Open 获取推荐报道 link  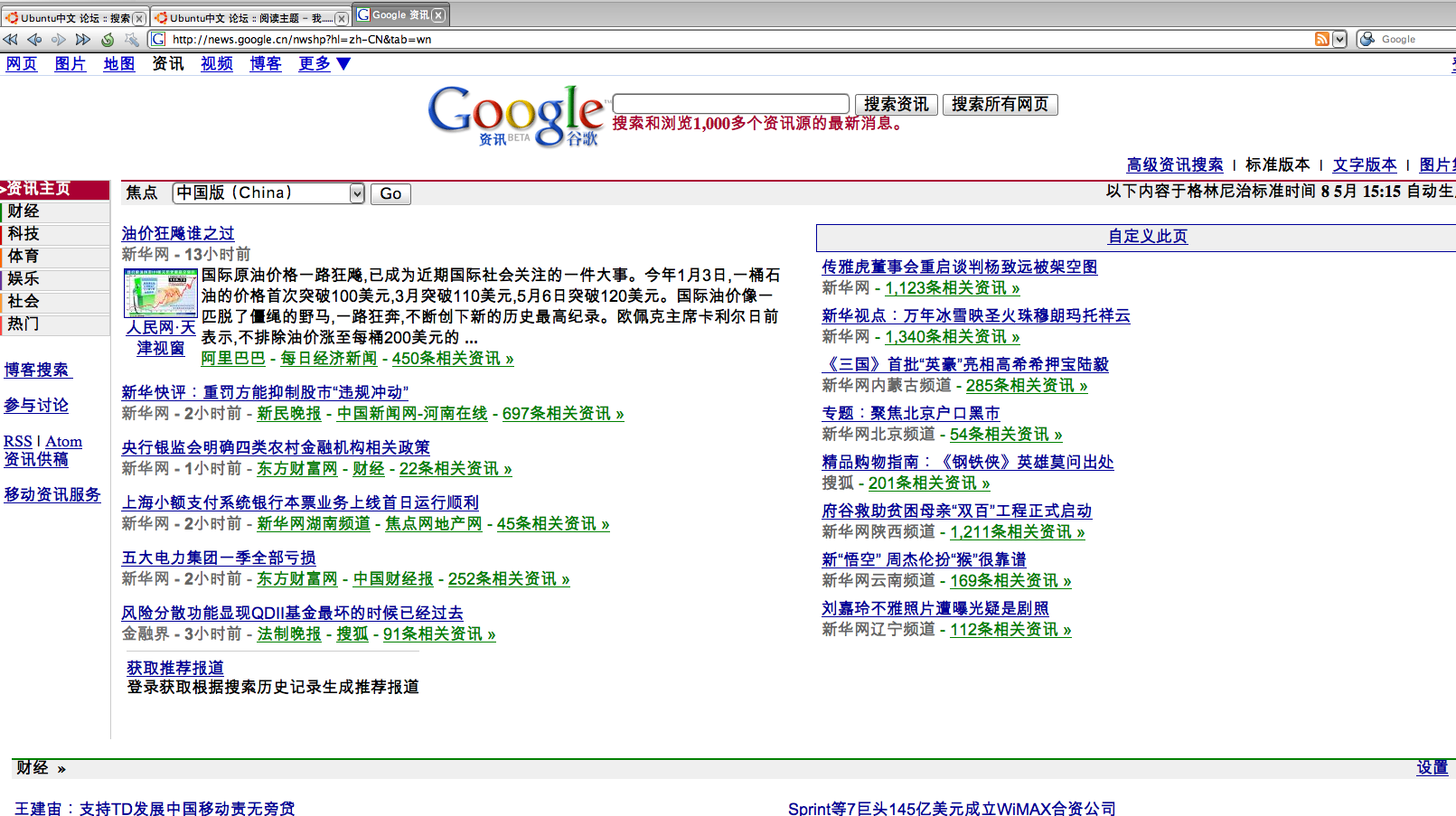175,668
